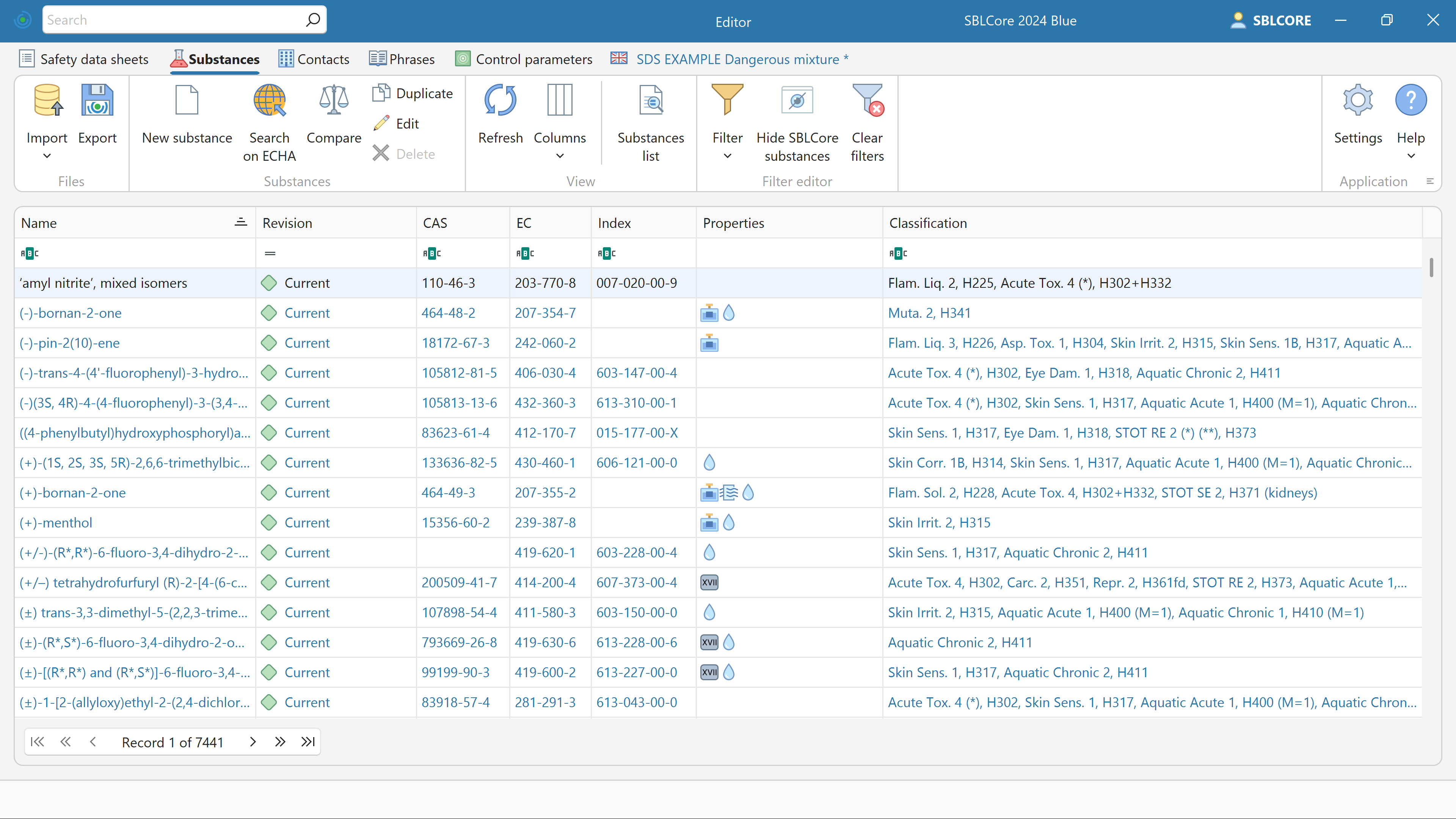Viewport: 1456px width, 819px height.
Task: Expand the Import dropdown arrow
Action: (47, 156)
